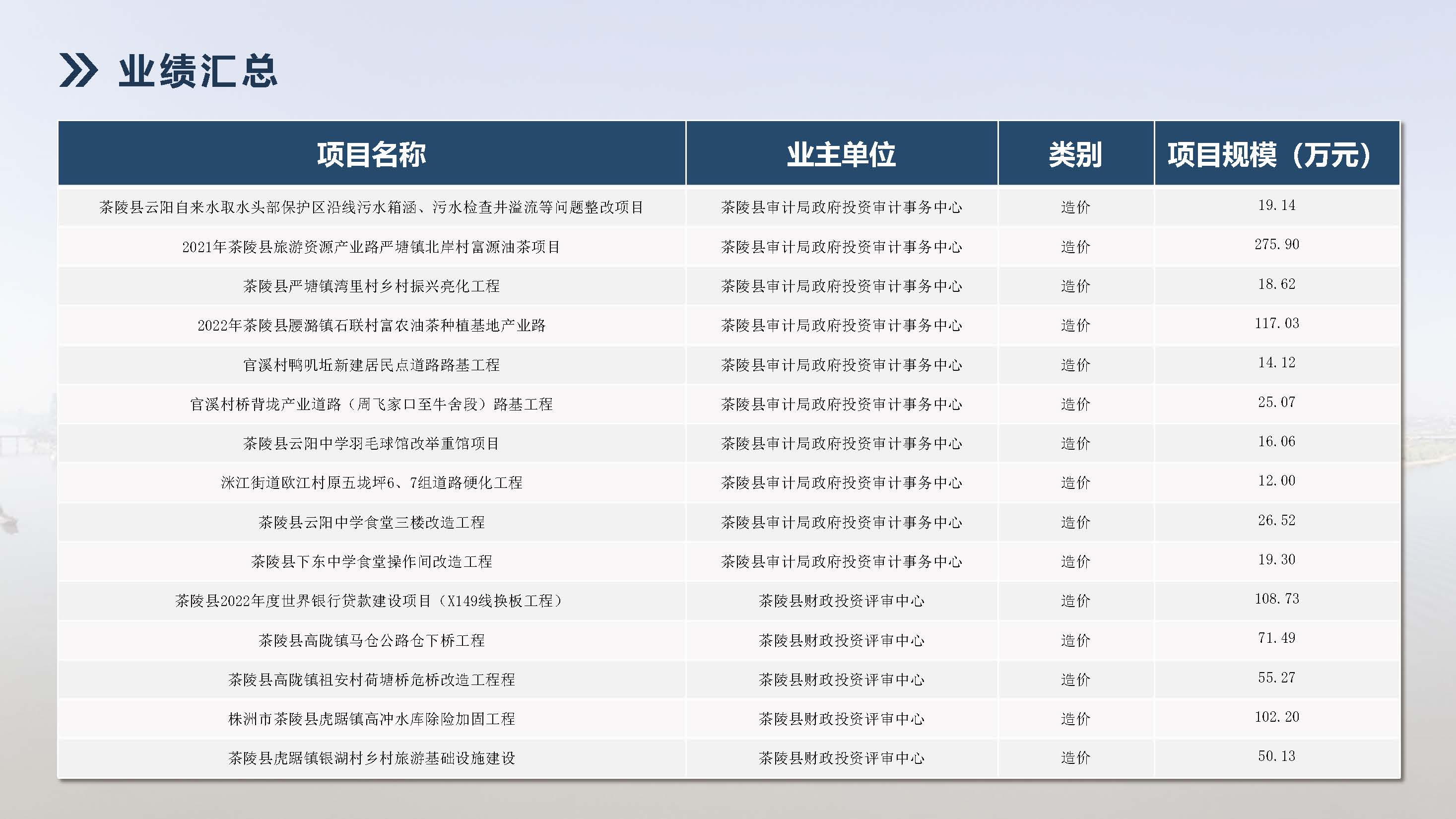Image resolution: width=1456 pixels, height=819 pixels.
Task: Click the value 26.52
Action: pyautogui.click(x=1277, y=520)
